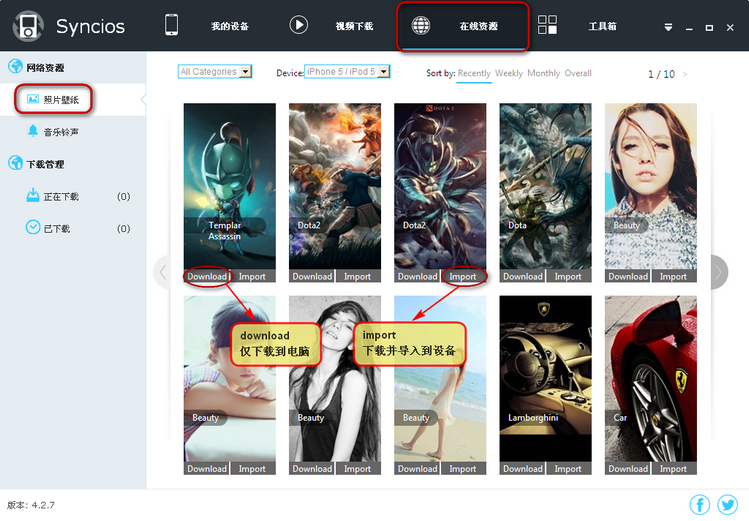749x521 pixels.
Task: Click the checkmark circle icon for 已下载
Action: tap(32, 227)
